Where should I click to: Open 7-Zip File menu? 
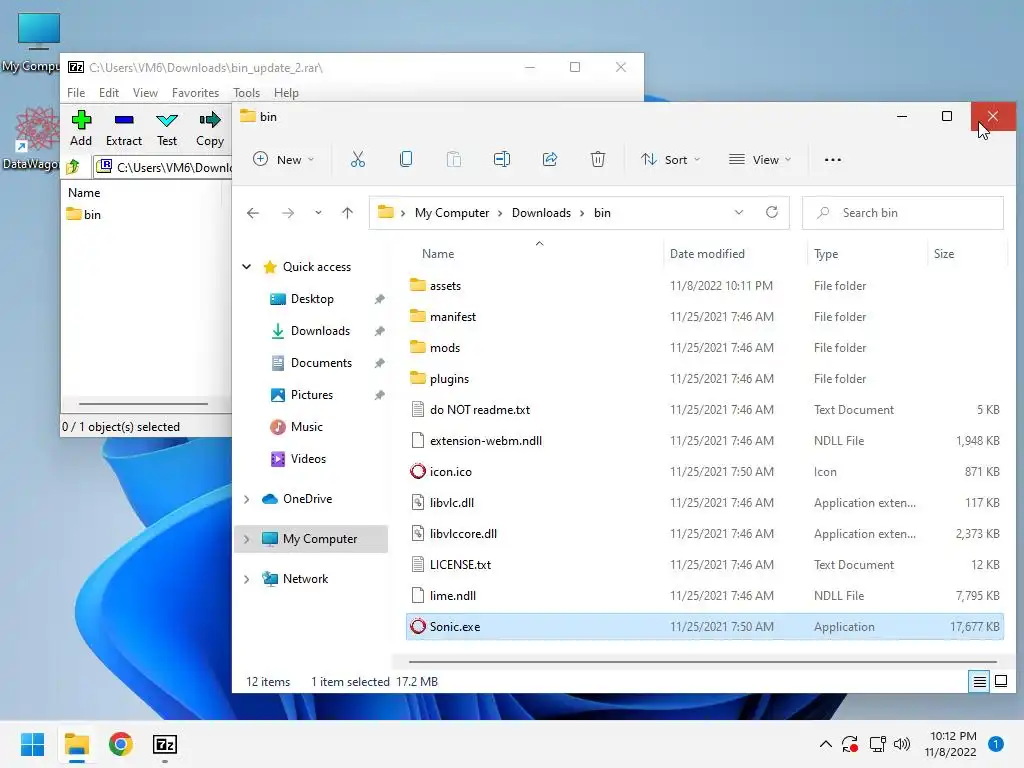(76, 93)
